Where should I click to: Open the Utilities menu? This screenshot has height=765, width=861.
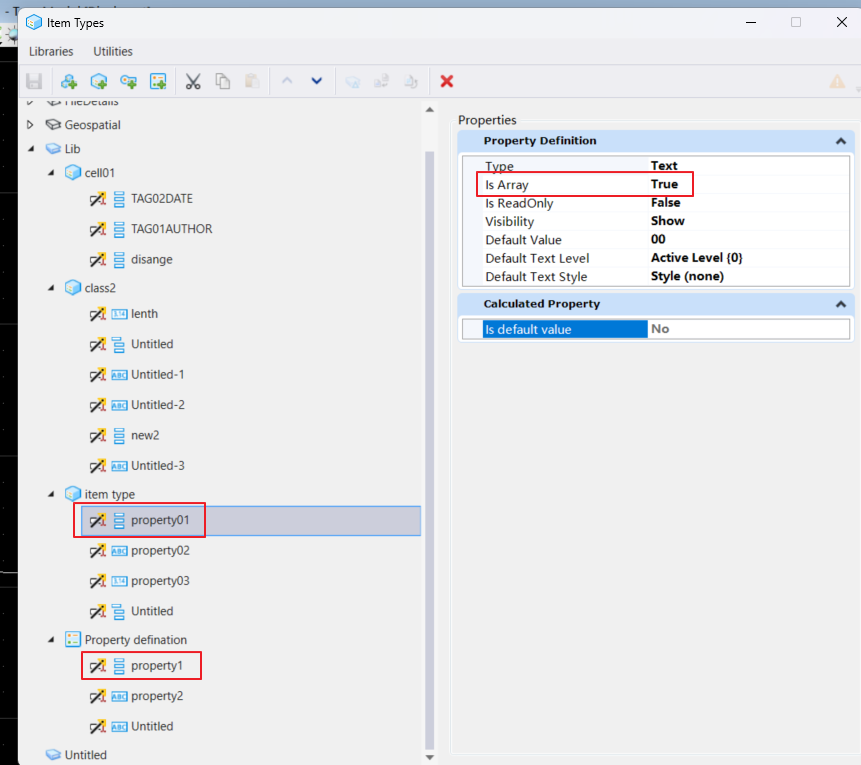[113, 52]
